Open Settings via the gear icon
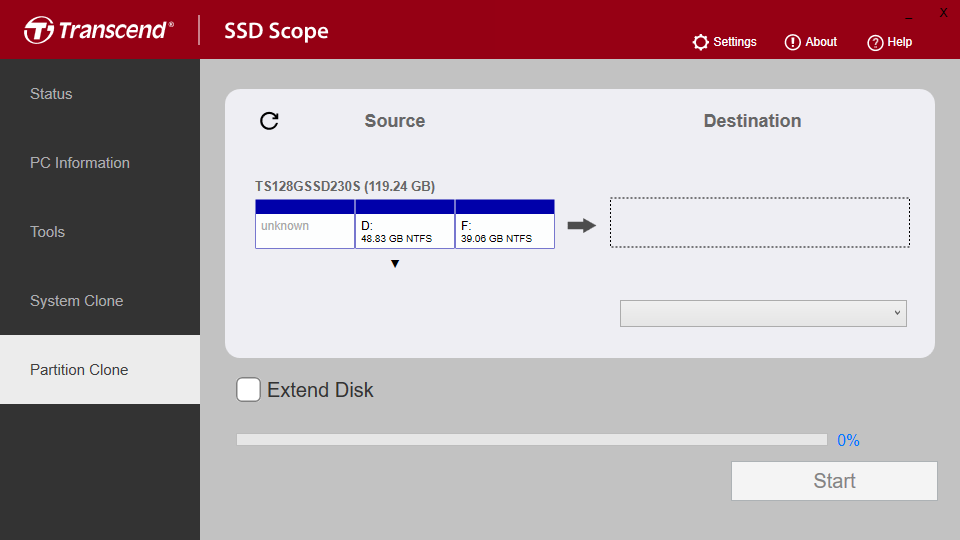960x540 pixels. tap(700, 42)
